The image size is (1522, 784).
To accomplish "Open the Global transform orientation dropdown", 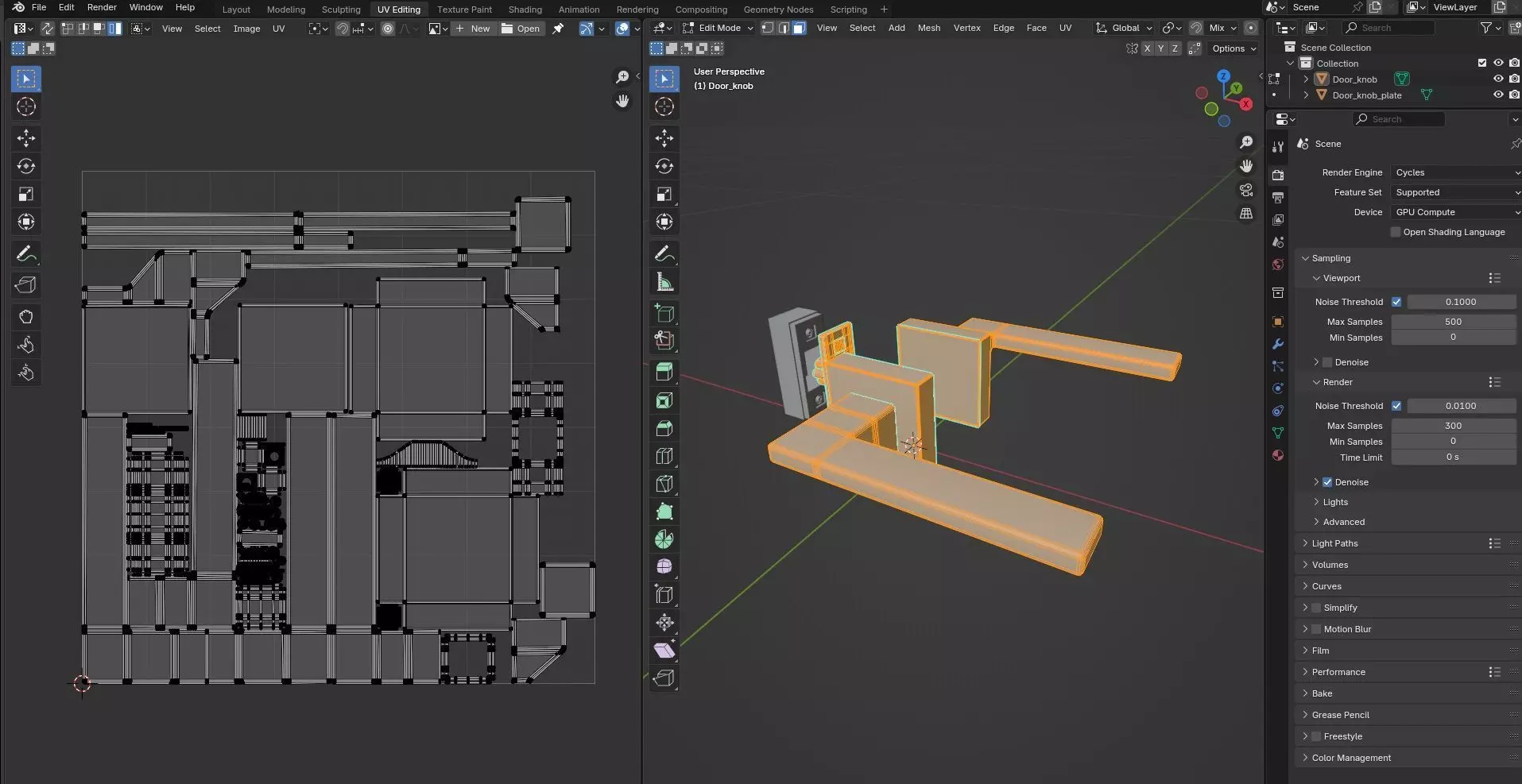I will pyautogui.click(x=1125, y=28).
